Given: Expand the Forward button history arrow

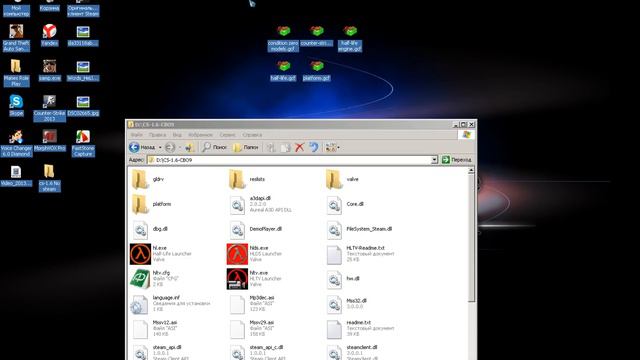Looking at the screenshot, I should click(180, 147).
